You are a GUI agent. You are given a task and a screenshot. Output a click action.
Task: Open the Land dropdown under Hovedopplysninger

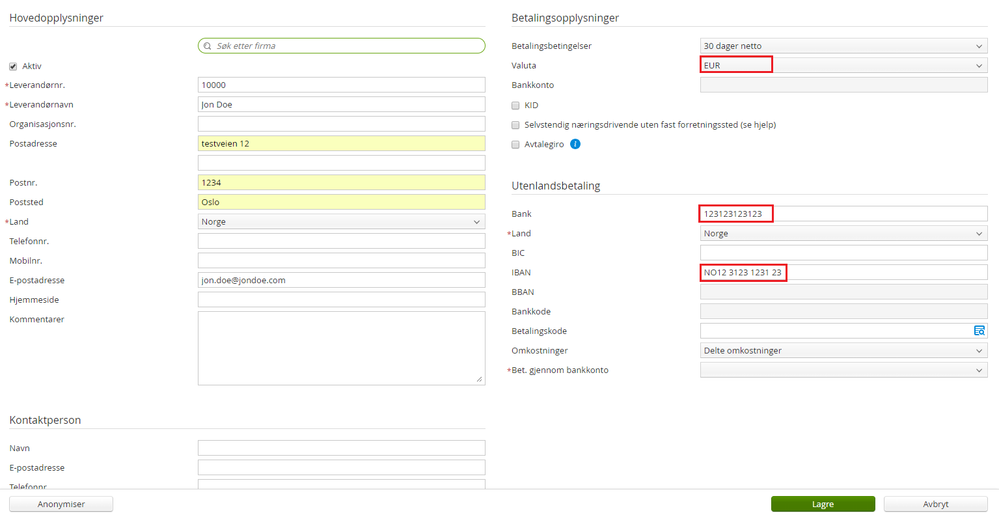(x=341, y=222)
